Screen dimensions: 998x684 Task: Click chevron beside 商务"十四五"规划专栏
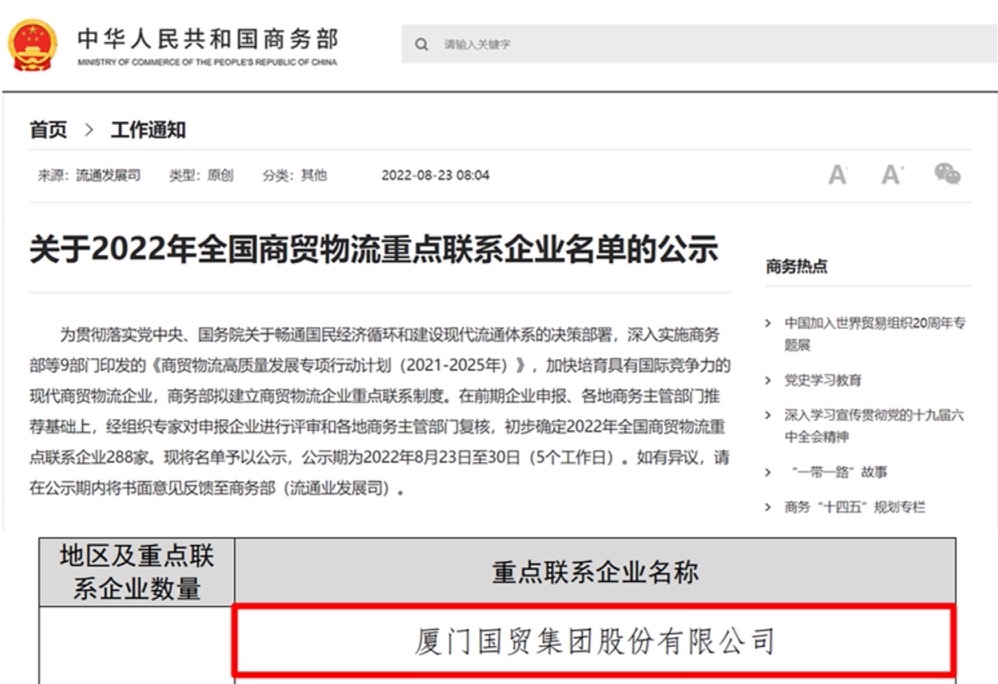coord(768,508)
